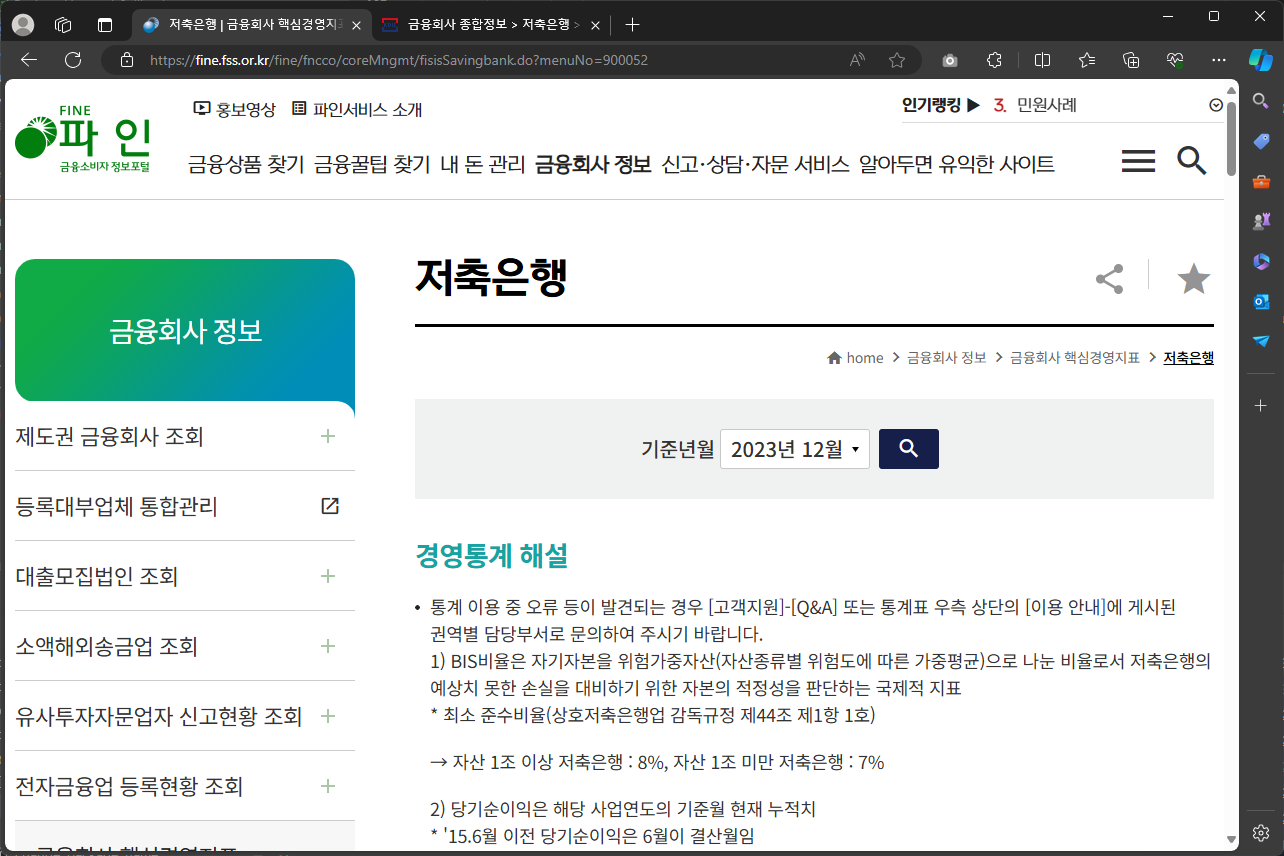1284x856 pixels.
Task: Open a new browser tab
Action: (632, 25)
